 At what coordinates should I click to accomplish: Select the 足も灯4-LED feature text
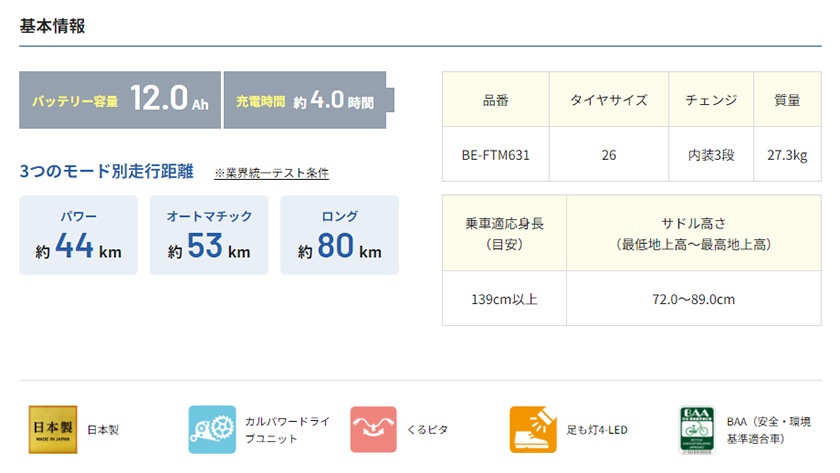(597, 430)
